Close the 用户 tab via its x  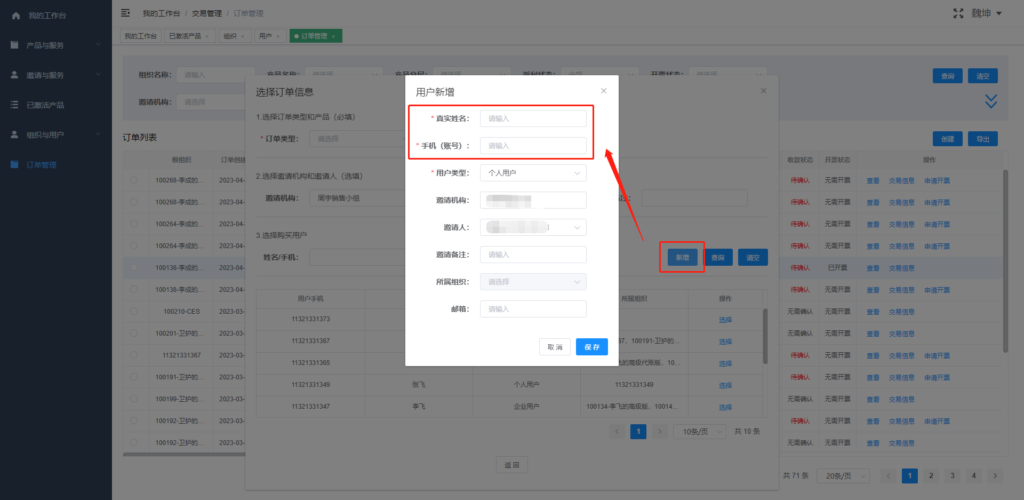pyautogui.click(x=278, y=37)
